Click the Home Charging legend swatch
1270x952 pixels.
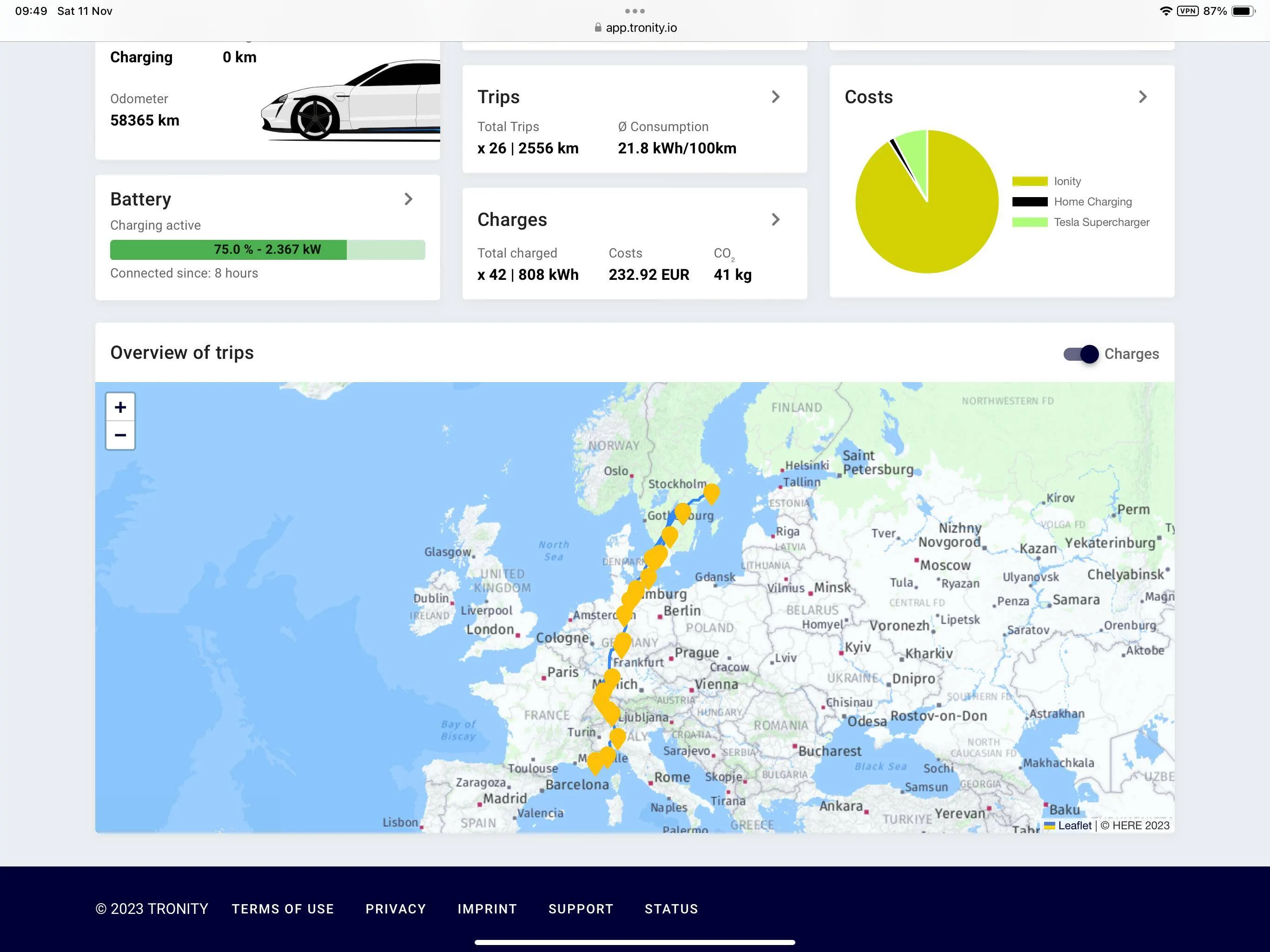pyautogui.click(x=1030, y=202)
